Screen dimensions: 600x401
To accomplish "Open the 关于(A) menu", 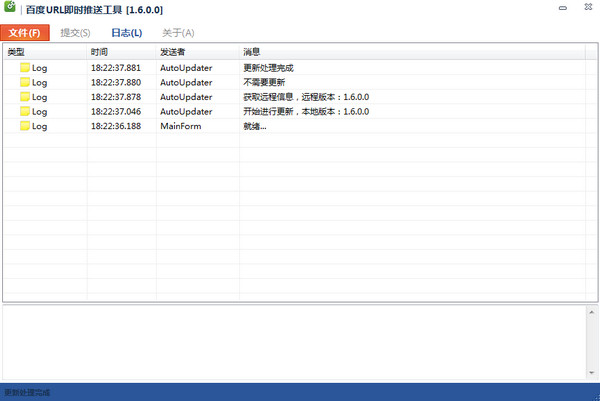I will (178, 33).
